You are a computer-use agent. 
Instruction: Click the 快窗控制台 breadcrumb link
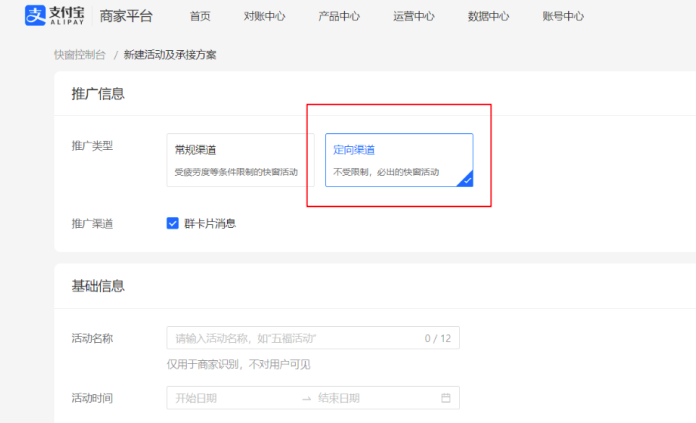(79, 54)
